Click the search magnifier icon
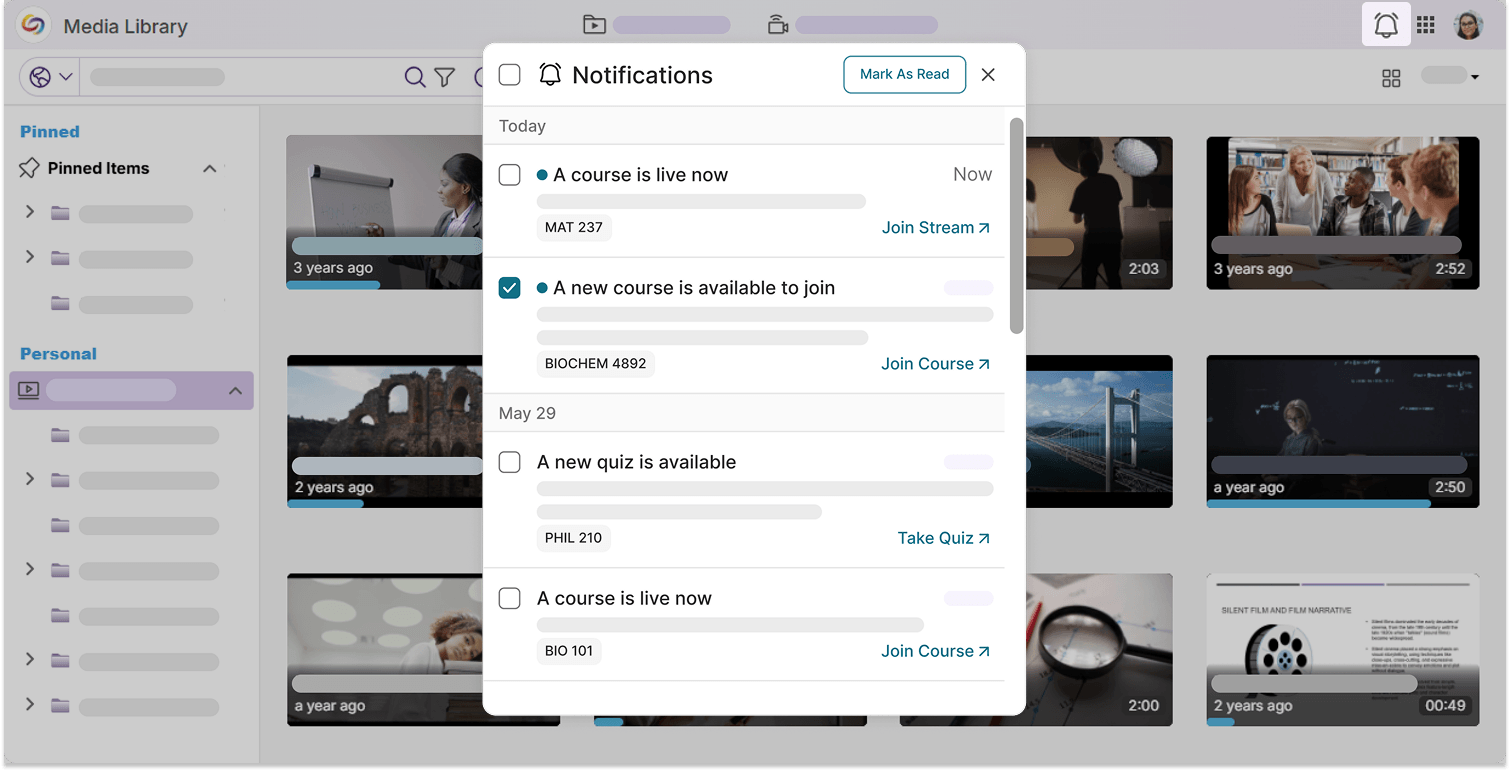 [x=414, y=77]
